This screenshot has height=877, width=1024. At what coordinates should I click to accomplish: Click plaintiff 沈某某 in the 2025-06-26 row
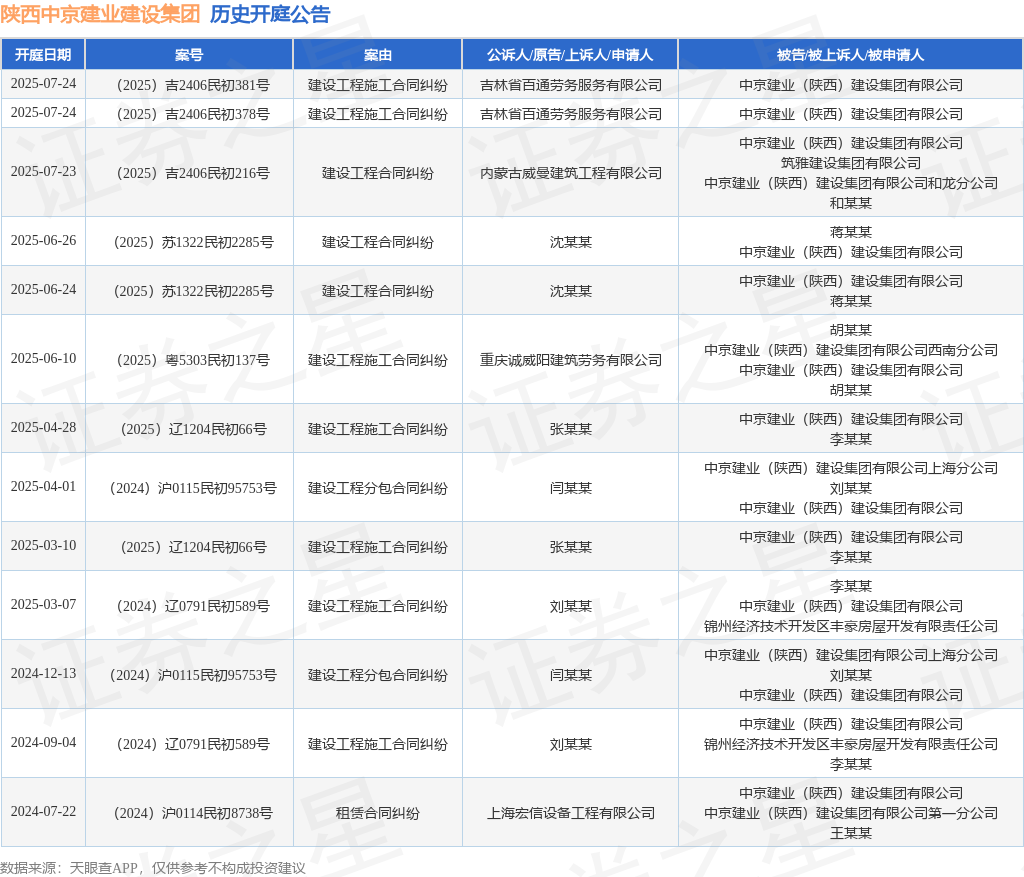[x=571, y=242]
